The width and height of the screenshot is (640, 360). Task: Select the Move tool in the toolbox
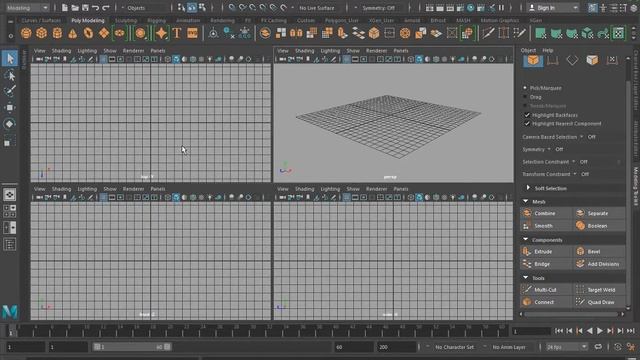(x=10, y=107)
